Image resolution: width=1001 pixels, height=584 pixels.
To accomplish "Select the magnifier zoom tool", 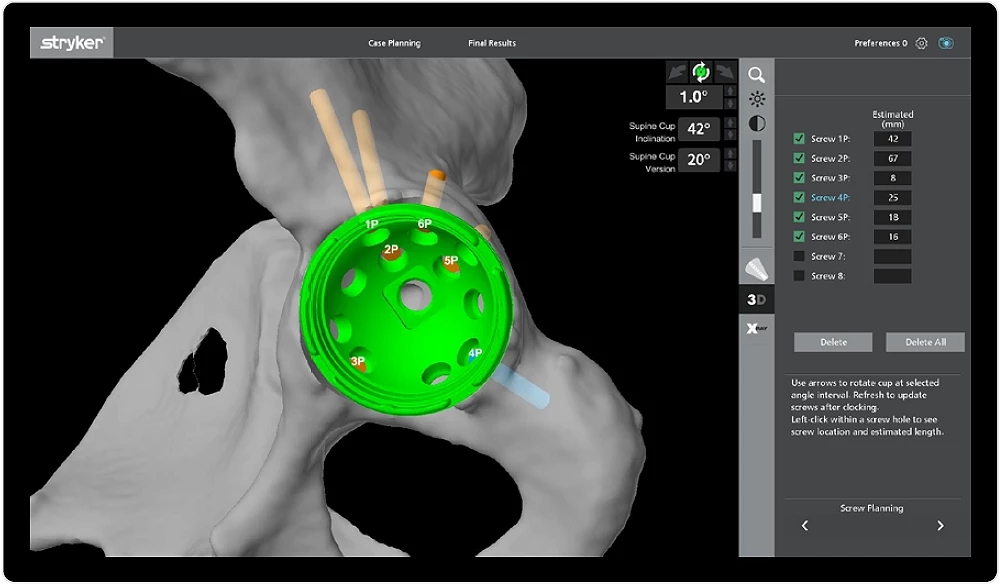I will (x=757, y=74).
